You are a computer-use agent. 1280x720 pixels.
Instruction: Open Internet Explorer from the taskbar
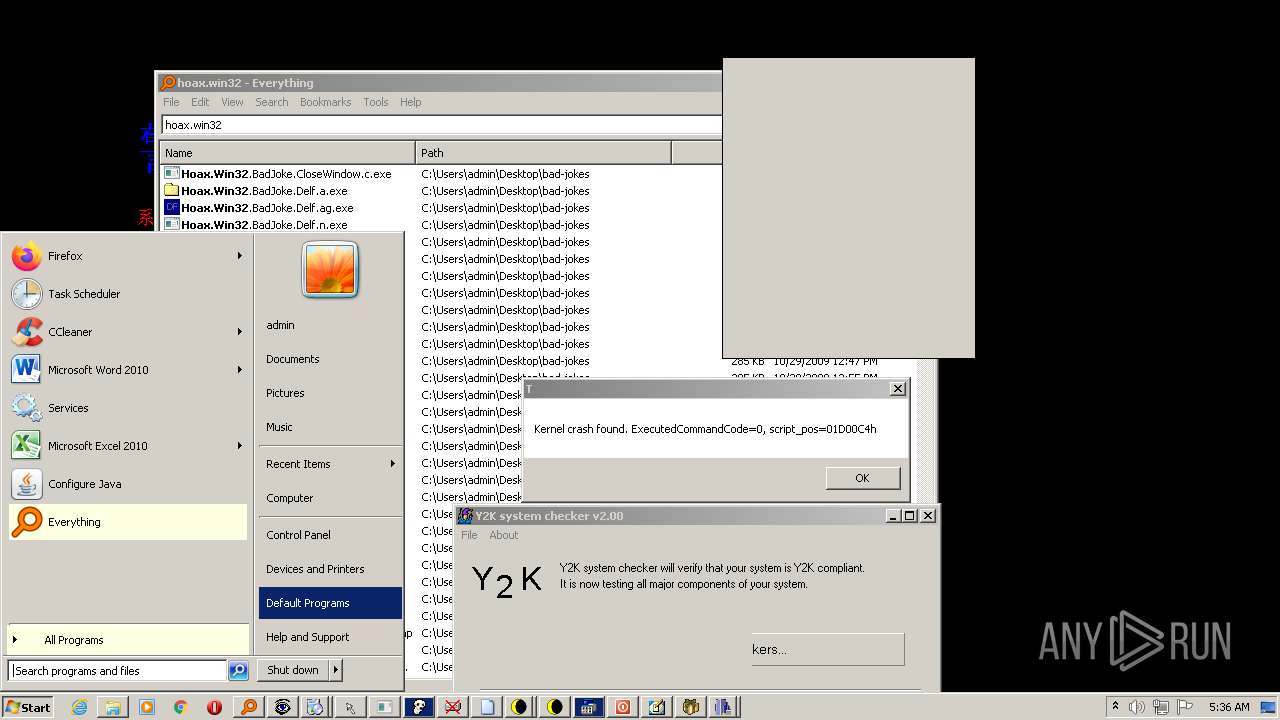click(x=79, y=707)
